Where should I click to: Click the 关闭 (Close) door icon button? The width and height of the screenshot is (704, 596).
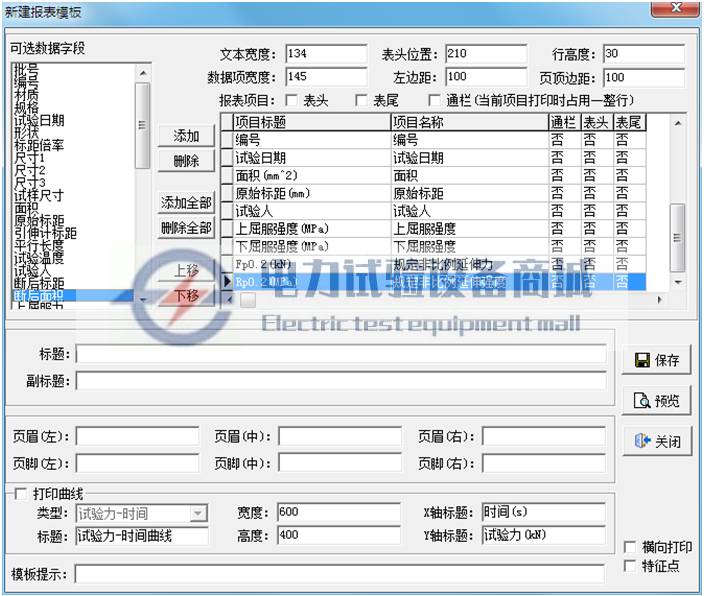tap(657, 441)
